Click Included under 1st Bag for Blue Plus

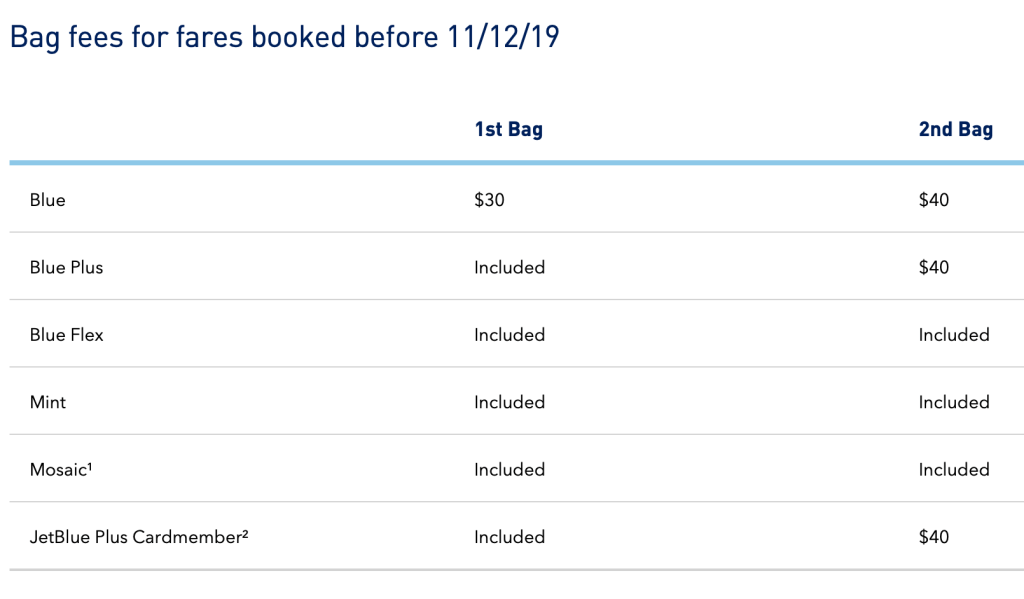[510, 267]
